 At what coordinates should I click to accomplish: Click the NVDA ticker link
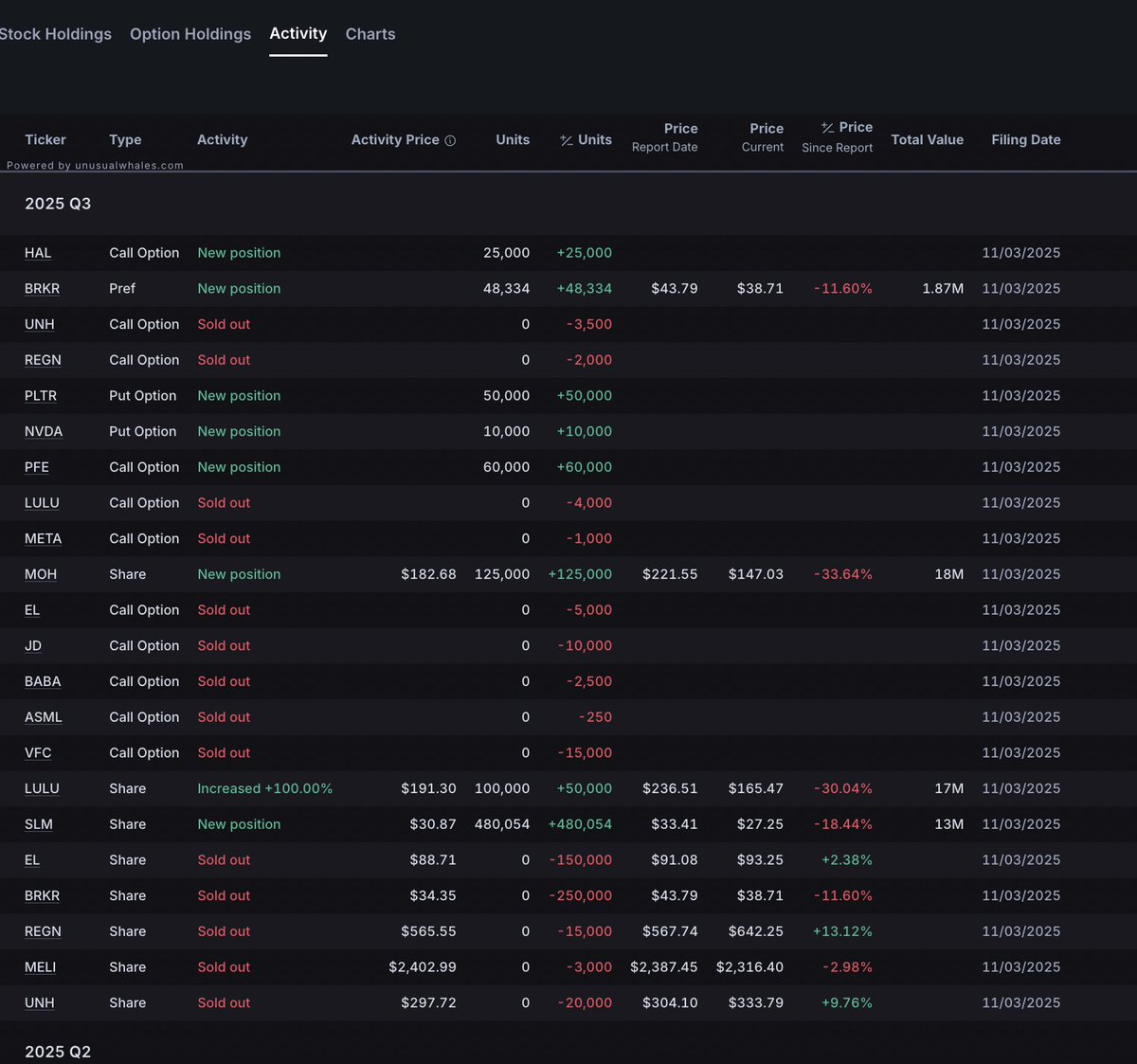(x=44, y=431)
